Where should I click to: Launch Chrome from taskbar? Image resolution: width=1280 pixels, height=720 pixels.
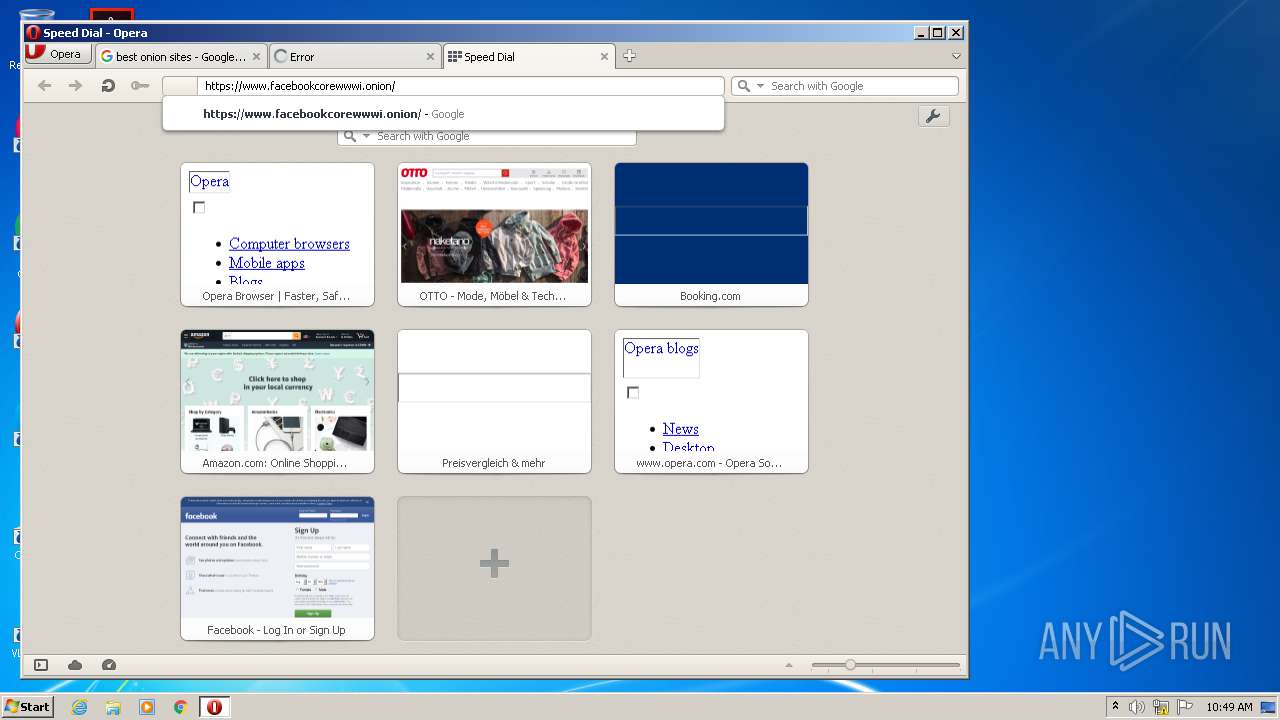(181, 707)
